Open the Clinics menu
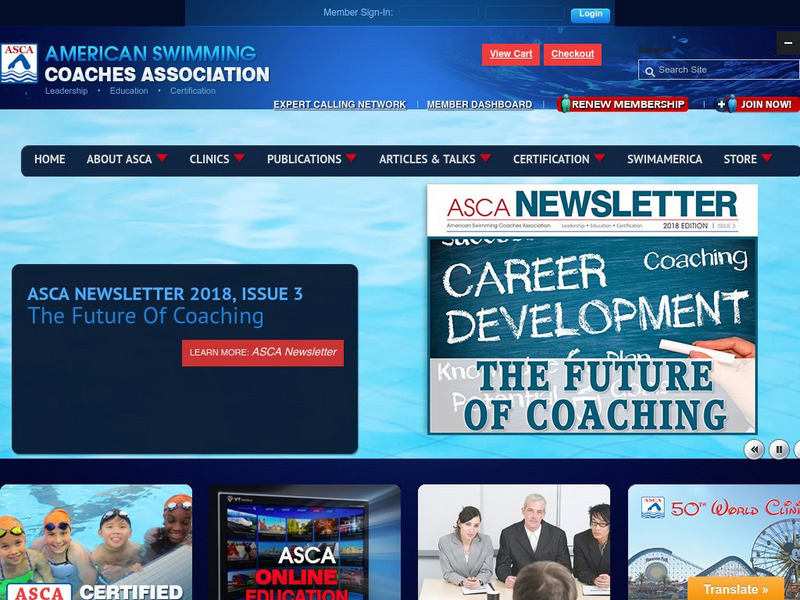The height and width of the screenshot is (600, 800). [209, 159]
